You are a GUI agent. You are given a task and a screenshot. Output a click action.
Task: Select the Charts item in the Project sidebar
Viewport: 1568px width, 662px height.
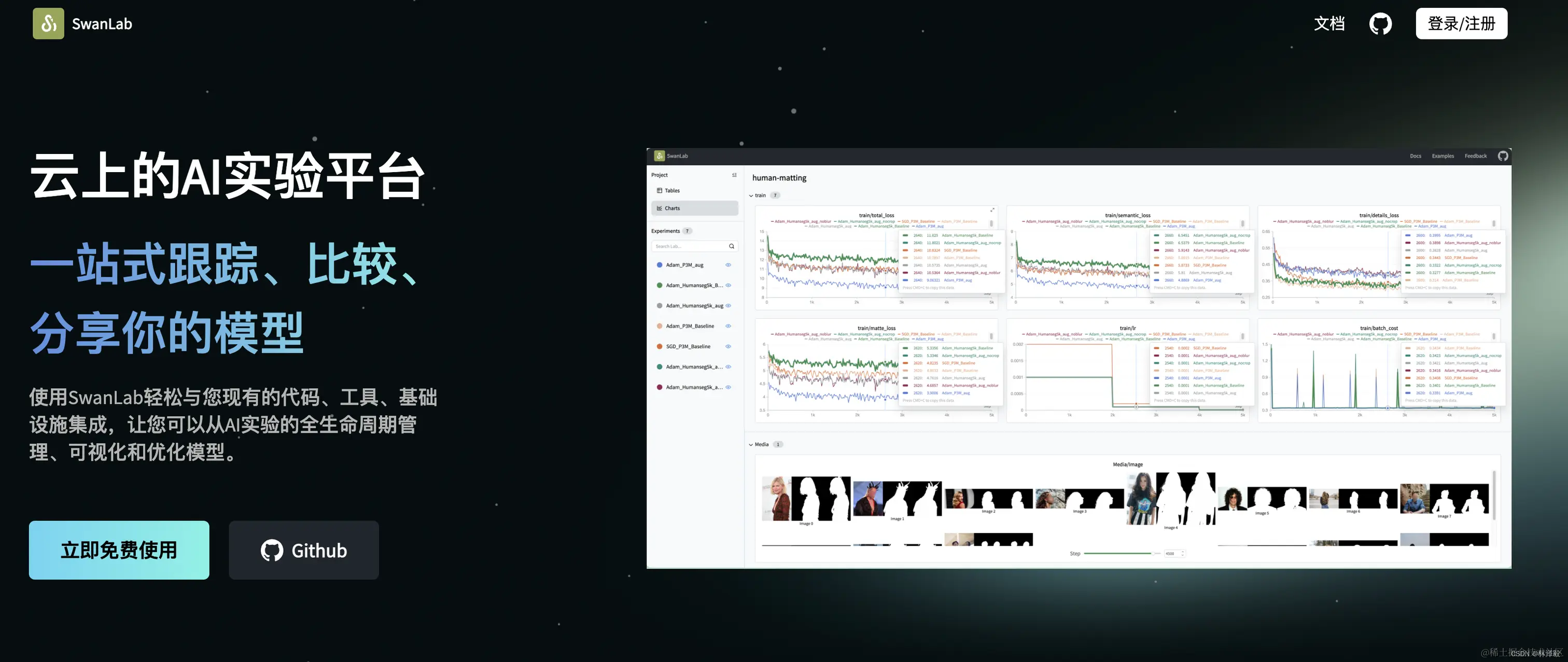coord(672,208)
